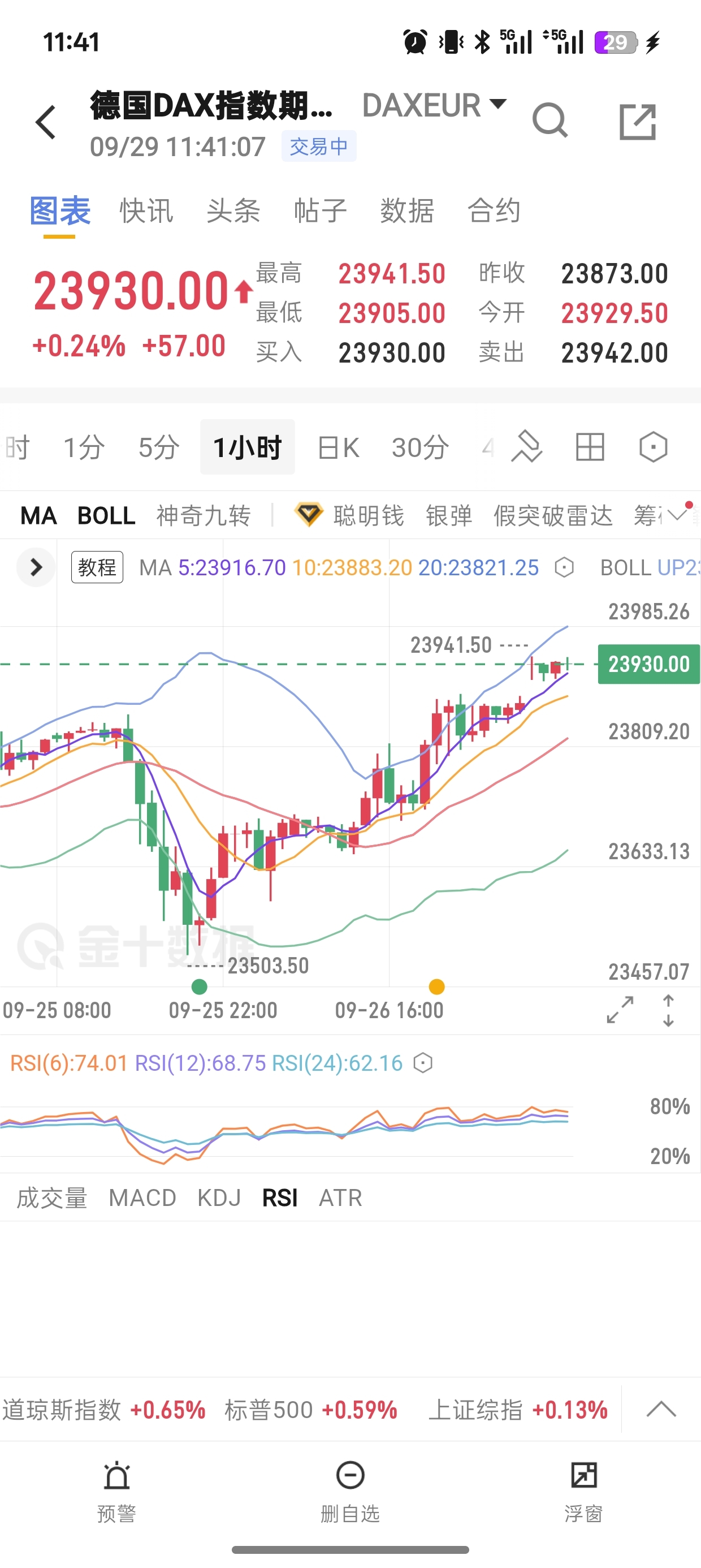The image size is (701, 1568).
Task: Toggle 假突破雷达 indicator
Action: (x=552, y=515)
